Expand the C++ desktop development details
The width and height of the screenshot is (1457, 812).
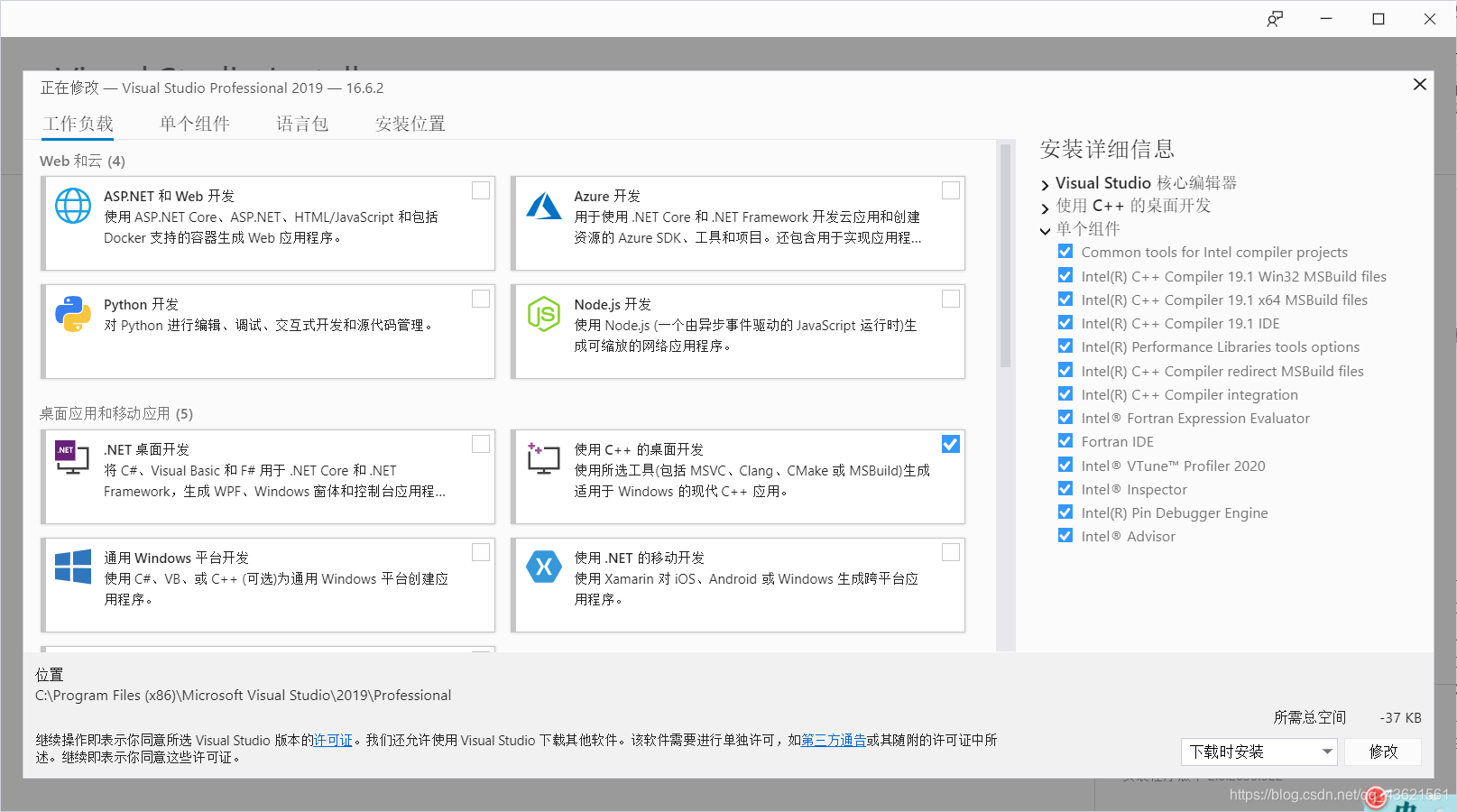(x=1046, y=208)
